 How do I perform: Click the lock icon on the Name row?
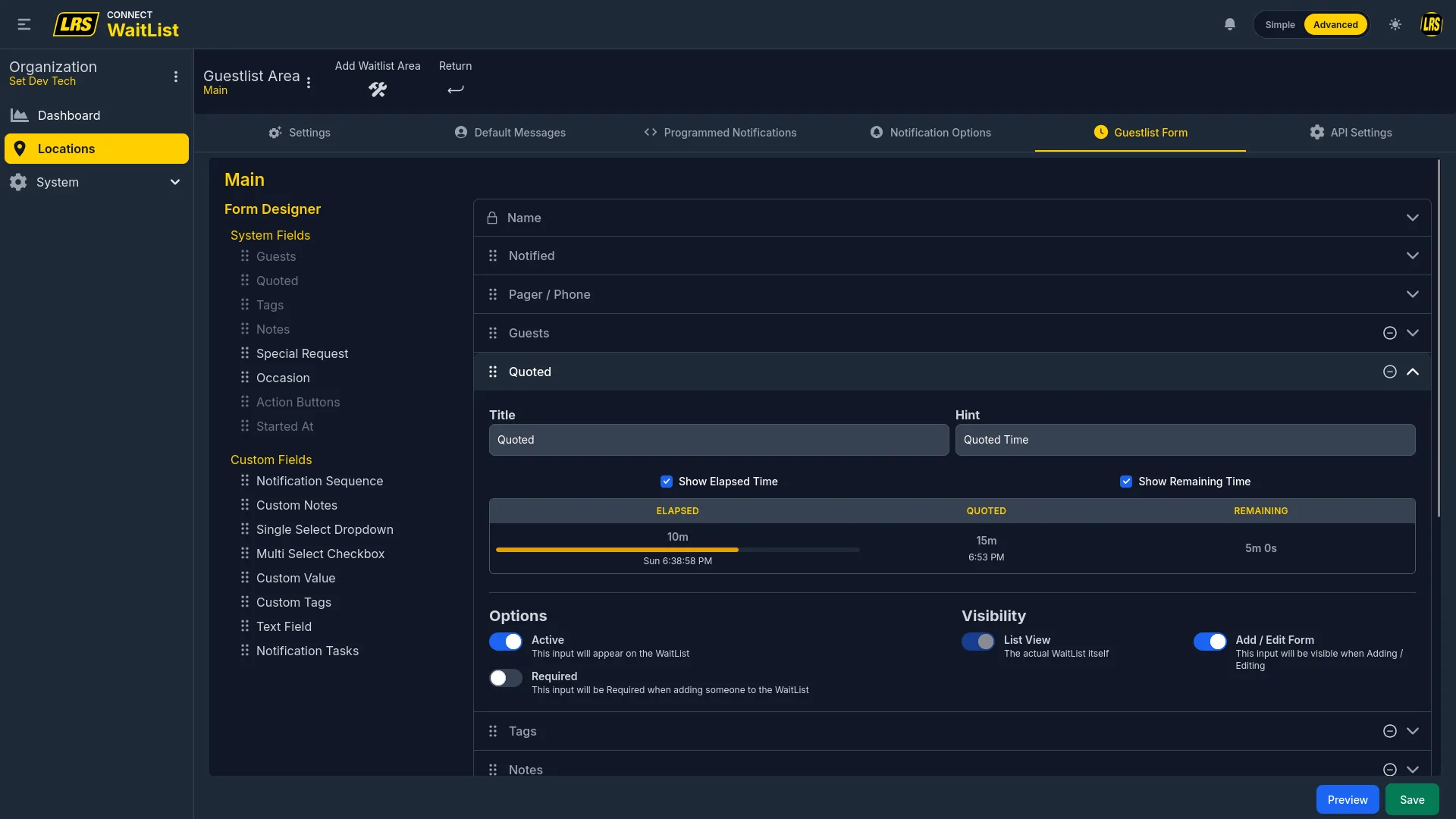tap(492, 218)
